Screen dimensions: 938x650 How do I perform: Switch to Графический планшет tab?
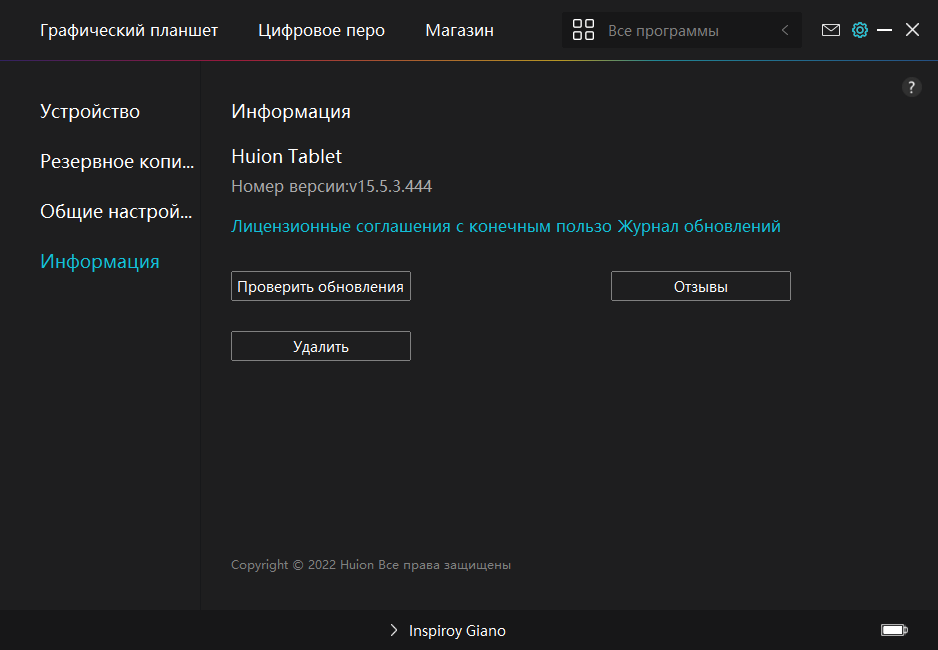(x=129, y=30)
